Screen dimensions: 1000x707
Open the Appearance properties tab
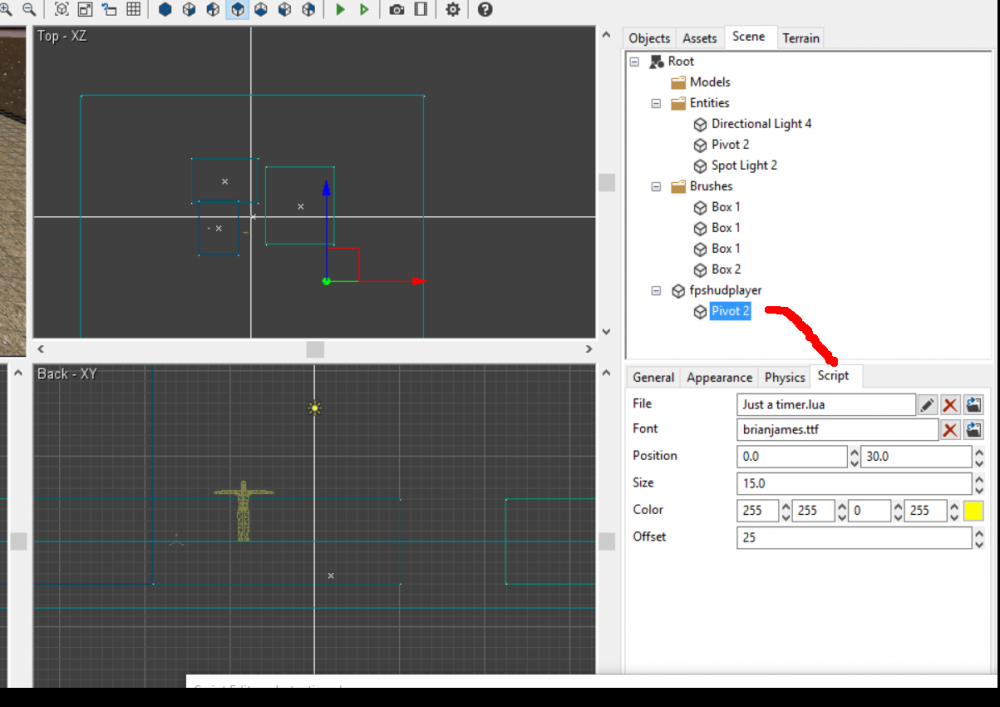[719, 377]
